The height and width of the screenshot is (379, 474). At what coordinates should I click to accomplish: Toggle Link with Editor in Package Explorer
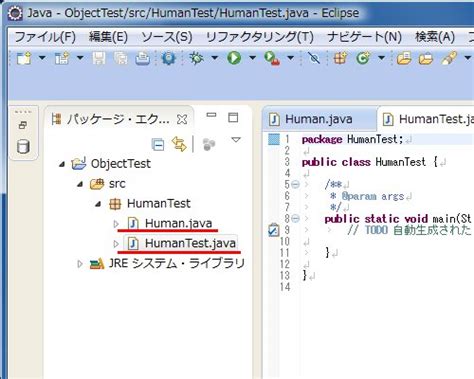(179, 144)
